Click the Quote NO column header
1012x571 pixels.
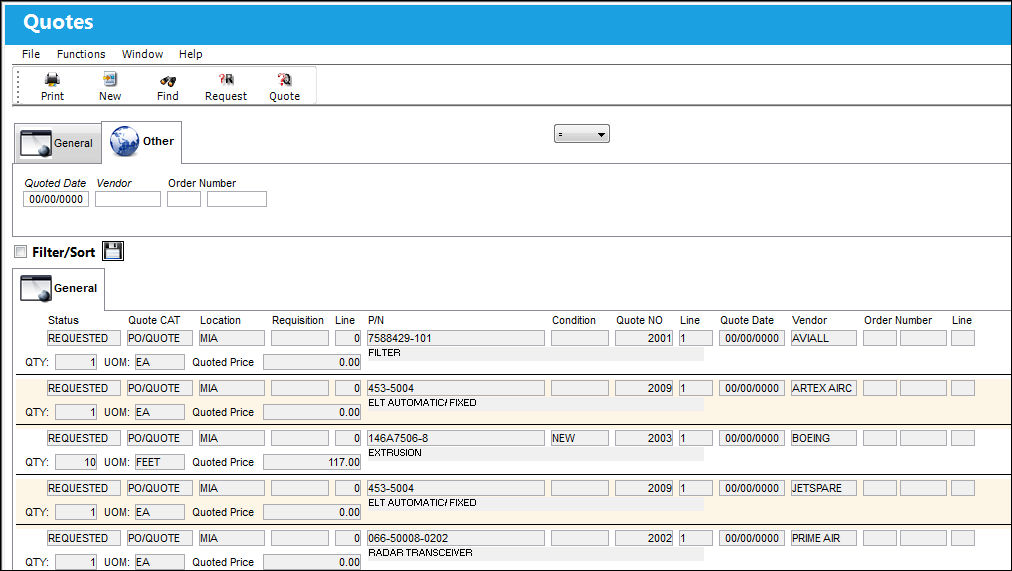639,320
